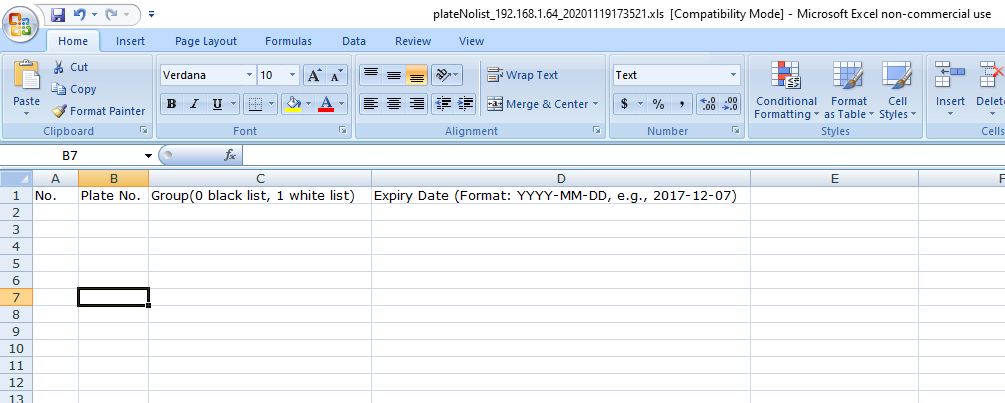
Task: Toggle Bold formatting
Action: (x=171, y=104)
